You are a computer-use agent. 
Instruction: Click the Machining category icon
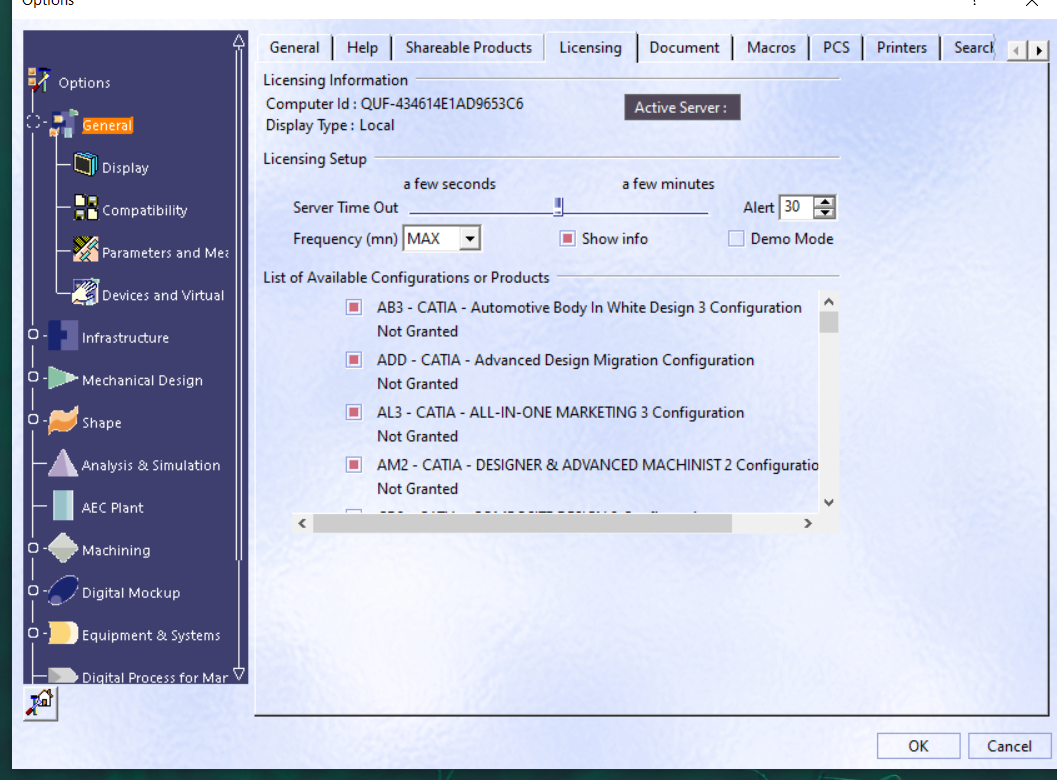(x=63, y=548)
